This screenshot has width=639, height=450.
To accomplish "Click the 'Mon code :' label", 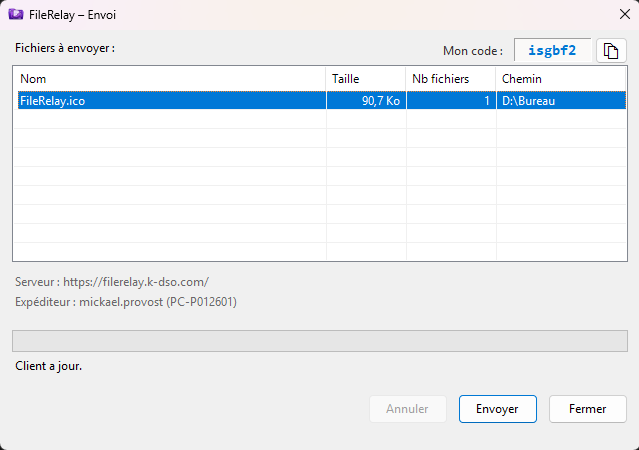I will click(x=473, y=51).
